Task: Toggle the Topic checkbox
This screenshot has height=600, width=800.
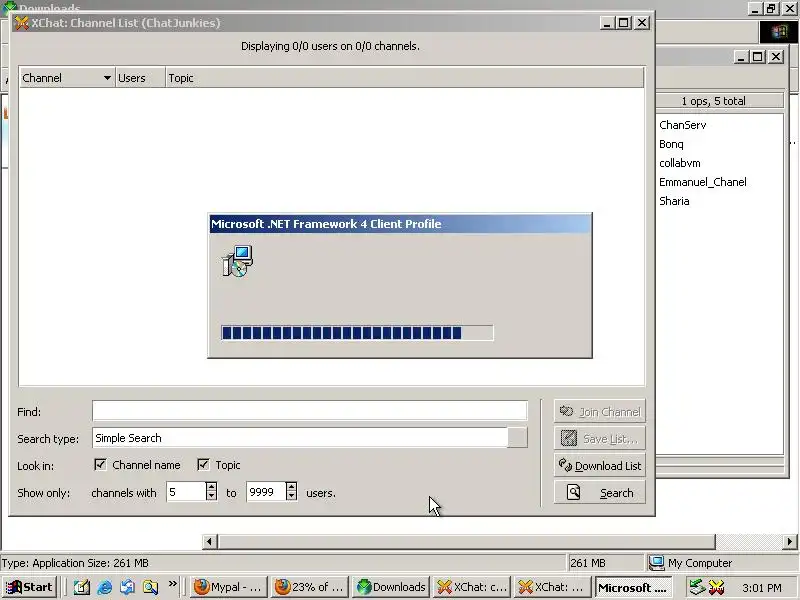Action: click(204, 465)
